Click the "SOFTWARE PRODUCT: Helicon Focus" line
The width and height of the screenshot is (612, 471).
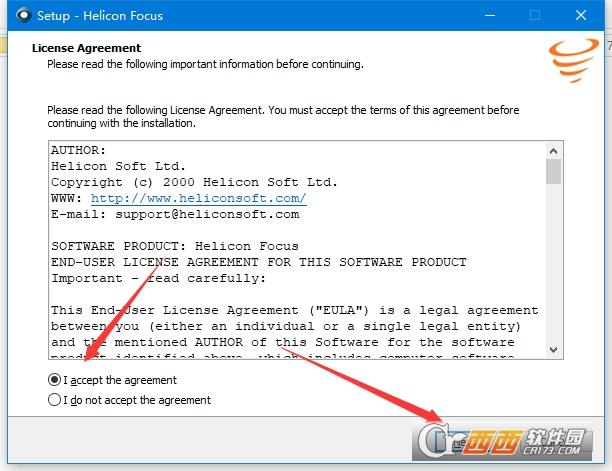pyautogui.click(x=175, y=246)
